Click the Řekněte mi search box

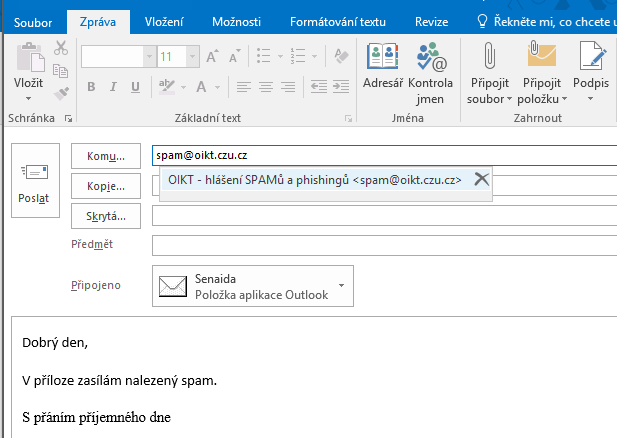[x=547, y=22]
